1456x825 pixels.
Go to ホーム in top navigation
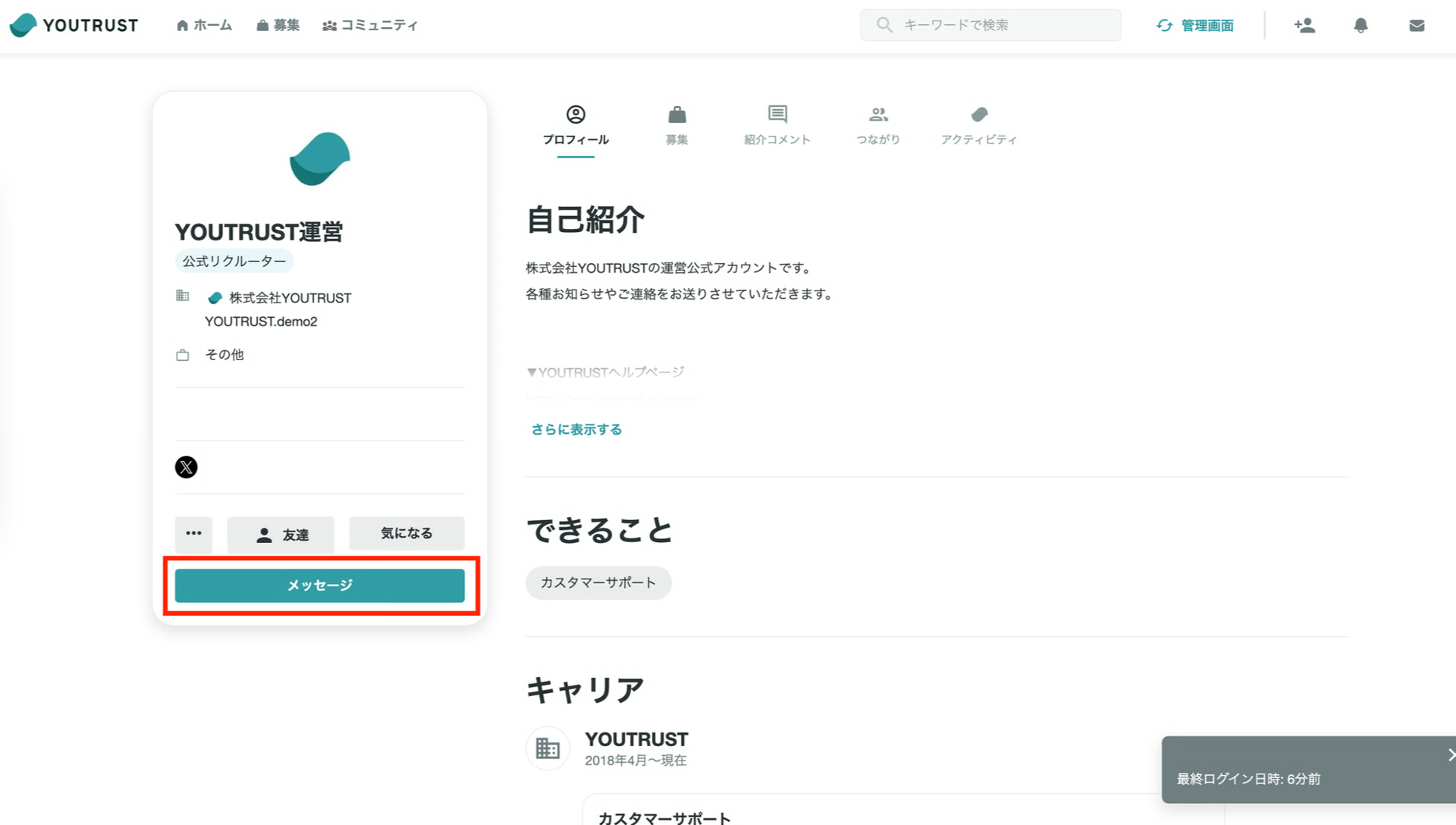click(204, 25)
